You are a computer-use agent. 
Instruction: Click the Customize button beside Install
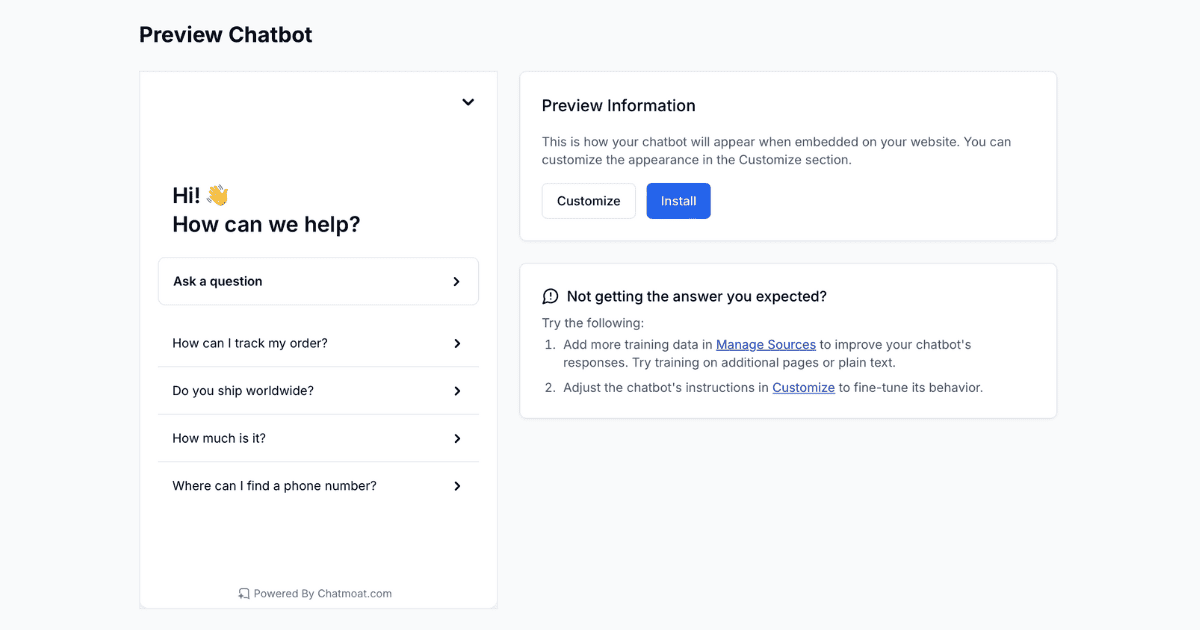[x=588, y=201]
